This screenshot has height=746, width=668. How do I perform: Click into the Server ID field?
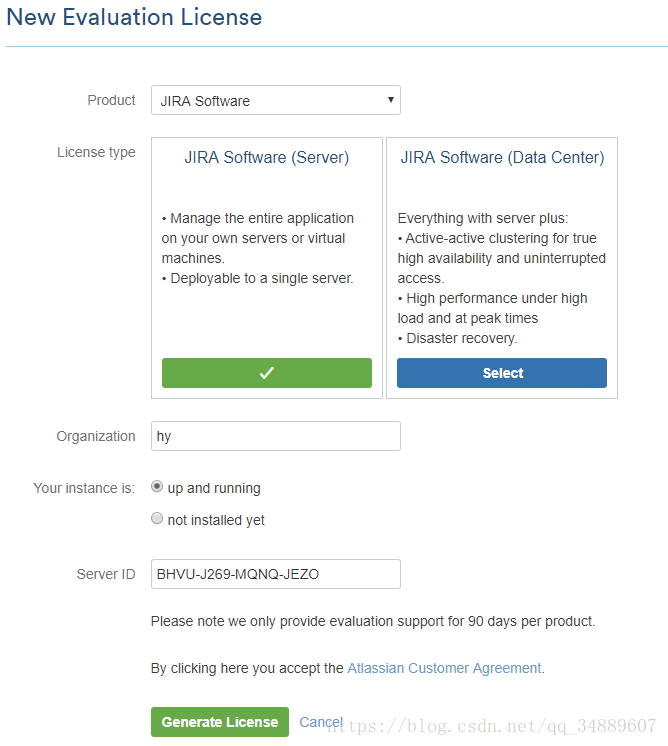click(275, 574)
